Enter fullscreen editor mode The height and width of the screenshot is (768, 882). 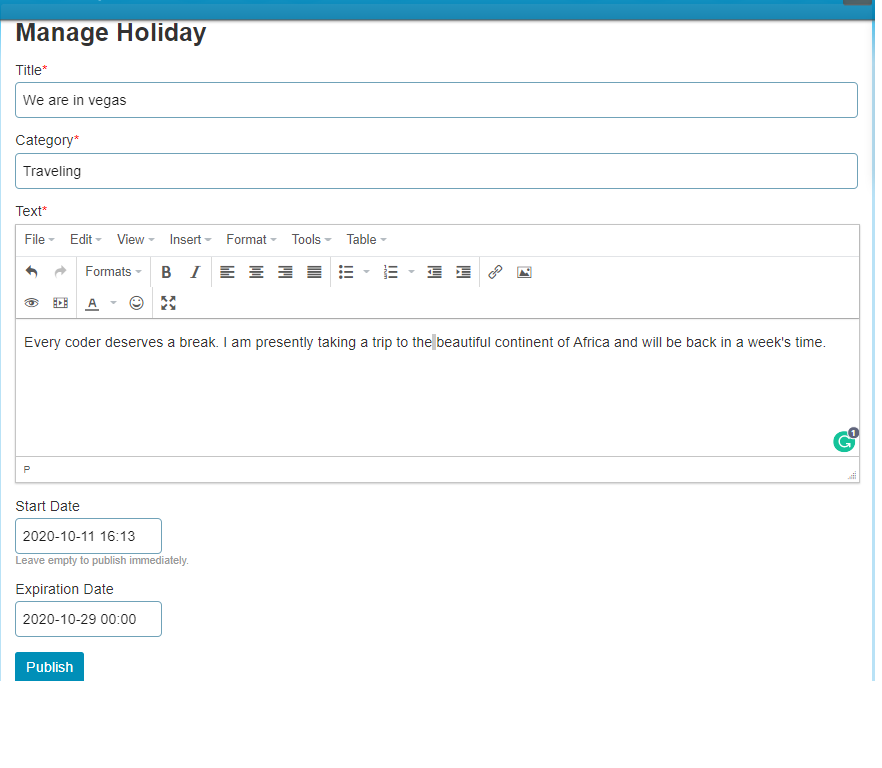click(168, 302)
